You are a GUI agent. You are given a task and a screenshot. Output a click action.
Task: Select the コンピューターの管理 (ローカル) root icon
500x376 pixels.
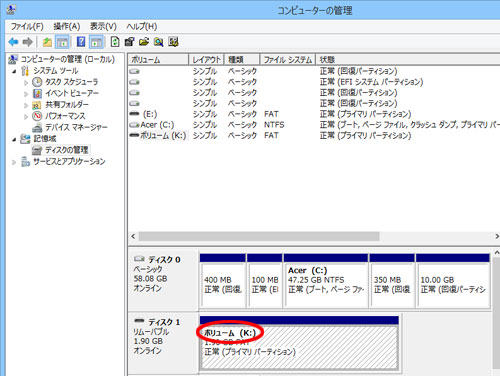click(x=13, y=60)
